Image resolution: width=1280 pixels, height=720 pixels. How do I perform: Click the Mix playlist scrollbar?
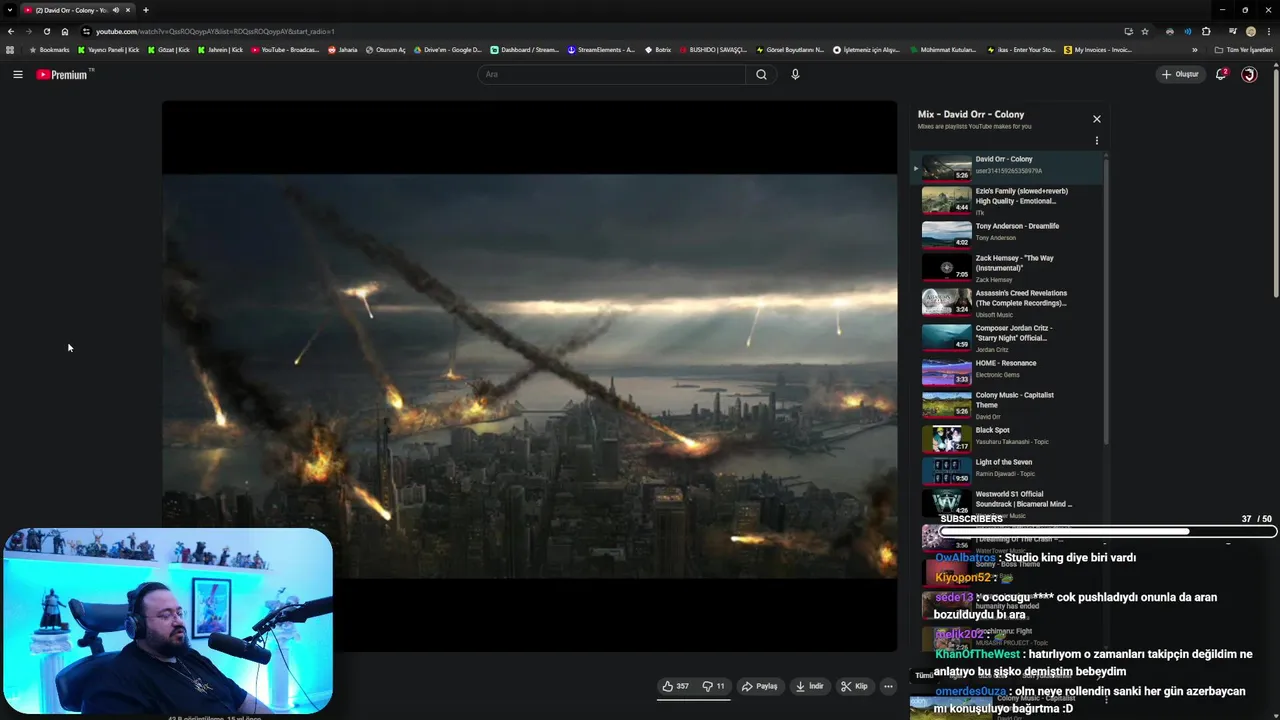[1106, 300]
